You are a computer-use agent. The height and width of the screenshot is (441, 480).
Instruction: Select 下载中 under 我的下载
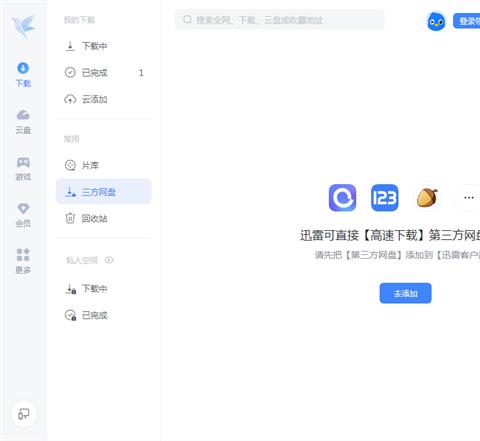pyautogui.click(x=104, y=46)
